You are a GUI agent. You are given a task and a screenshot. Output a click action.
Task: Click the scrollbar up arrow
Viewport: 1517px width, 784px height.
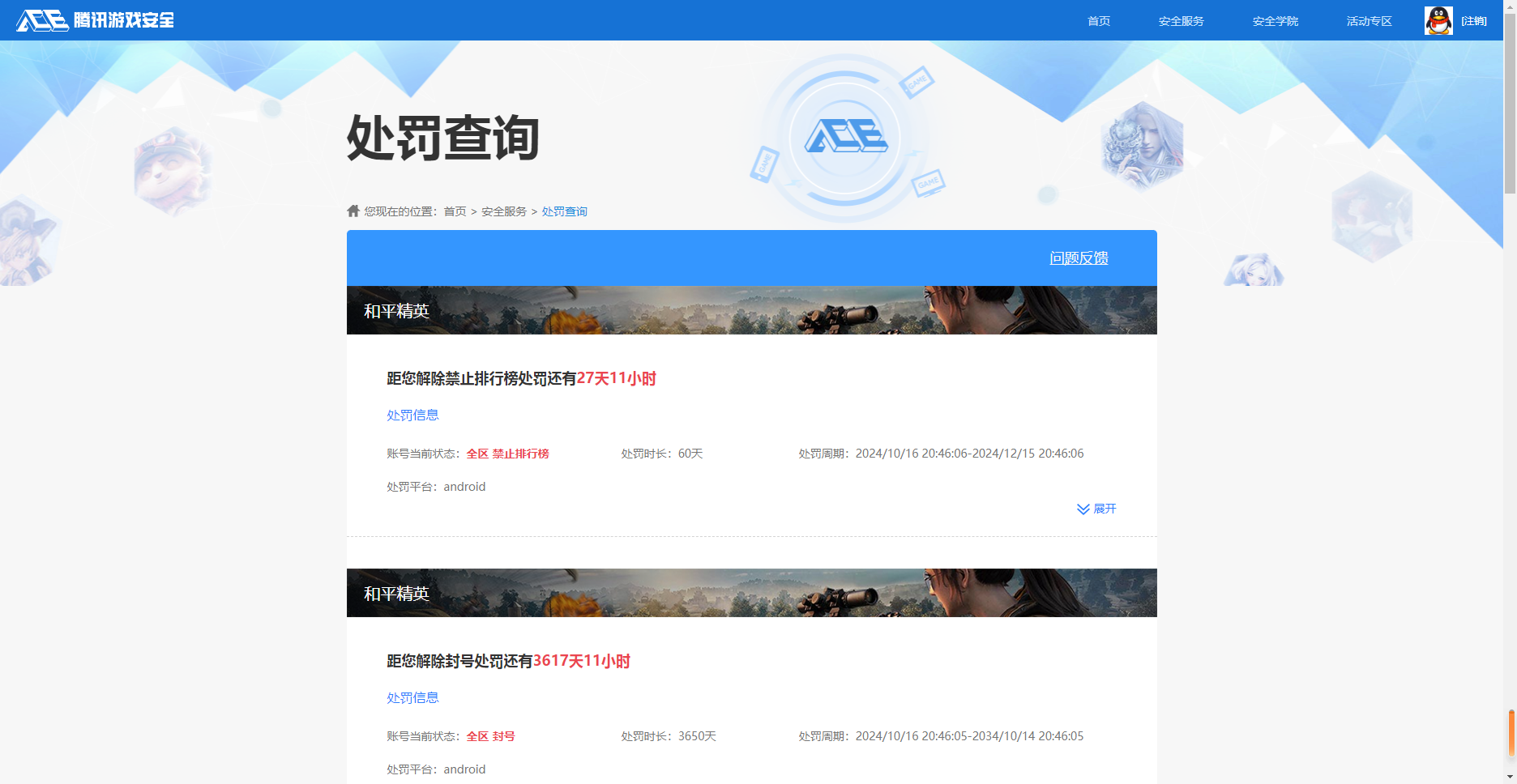point(1510,6)
